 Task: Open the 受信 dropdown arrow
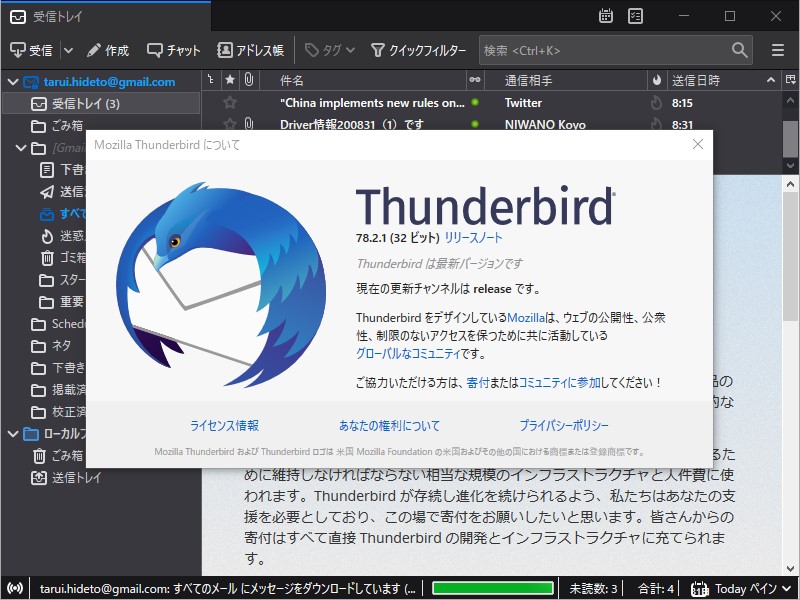click(66, 49)
